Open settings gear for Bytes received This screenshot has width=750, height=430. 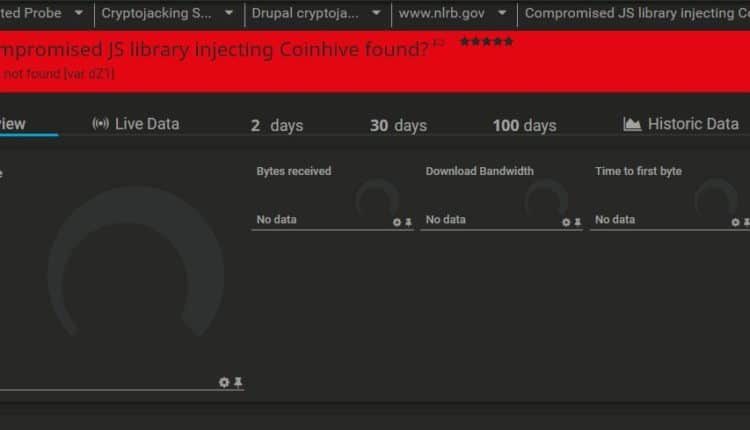click(397, 222)
